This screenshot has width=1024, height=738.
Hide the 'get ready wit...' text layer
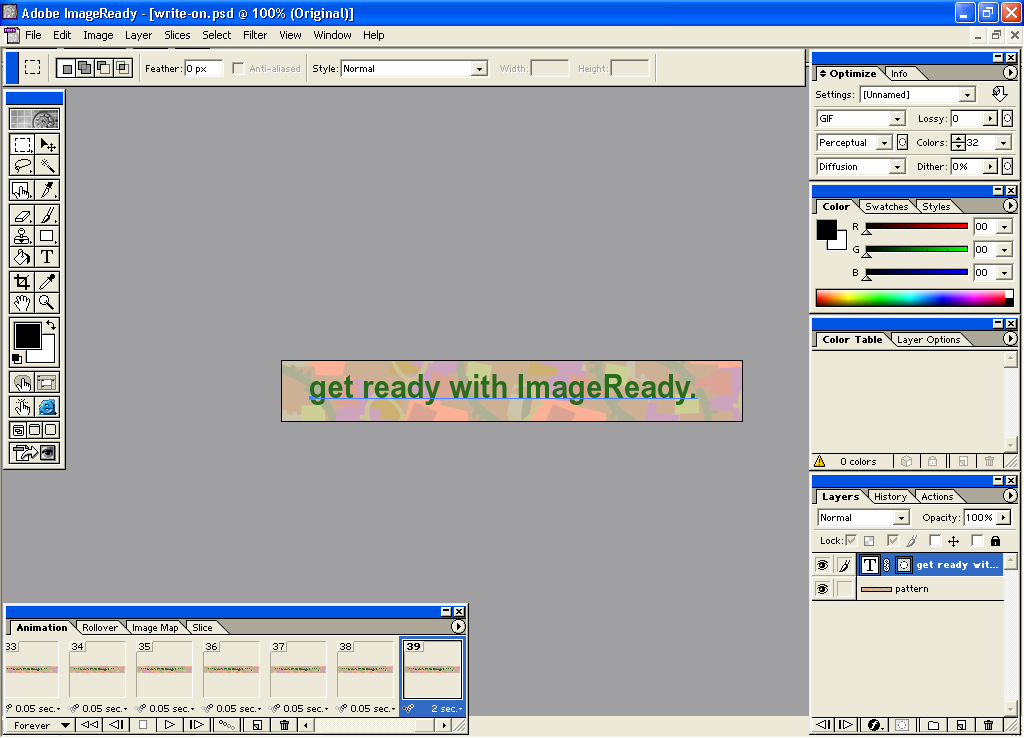tap(822, 565)
